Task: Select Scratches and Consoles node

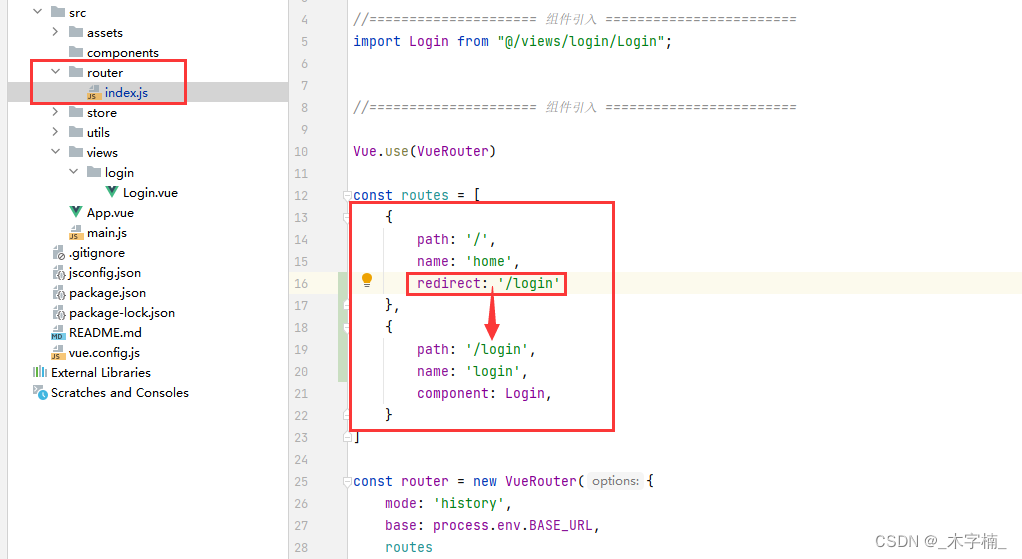Action: click(x=120, y=393)
